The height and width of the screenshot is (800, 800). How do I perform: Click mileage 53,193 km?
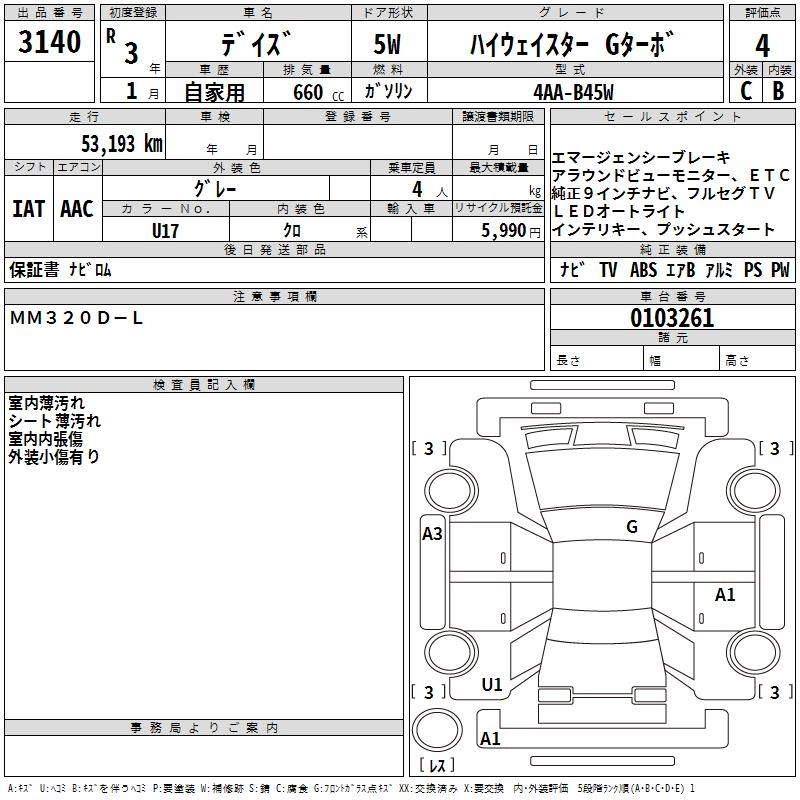[122, 144]
